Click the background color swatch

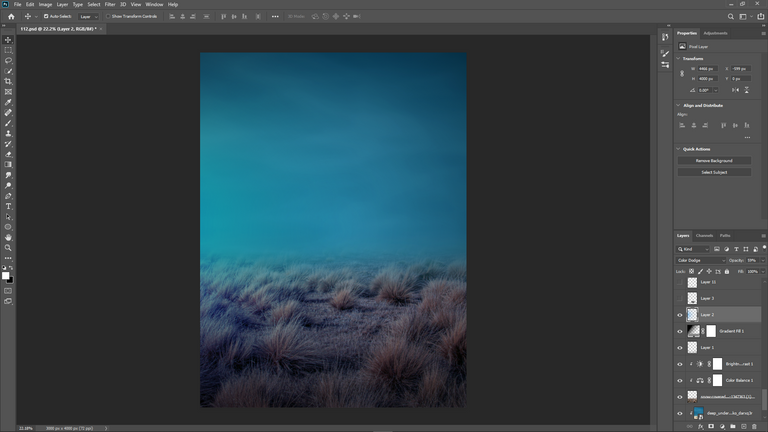click(x=11, y=281)
